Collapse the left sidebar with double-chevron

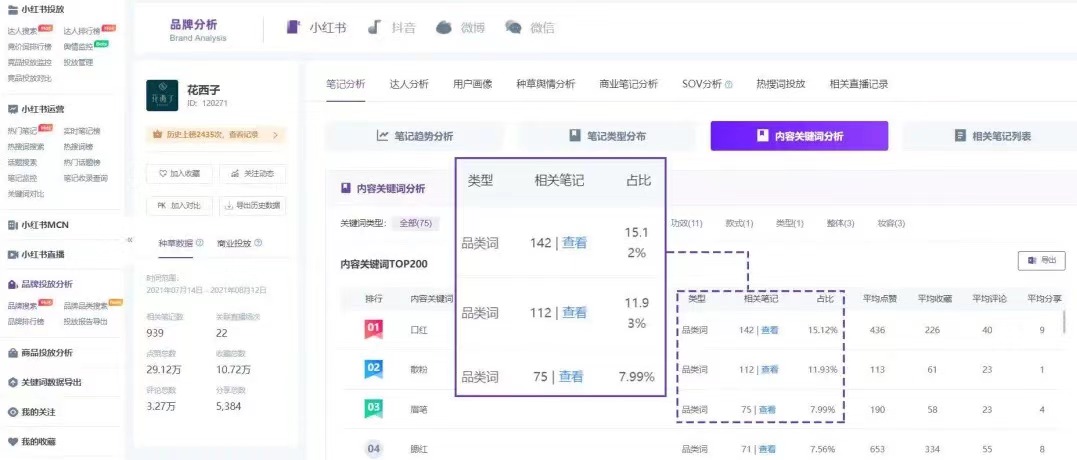click(x=130, y=240)
